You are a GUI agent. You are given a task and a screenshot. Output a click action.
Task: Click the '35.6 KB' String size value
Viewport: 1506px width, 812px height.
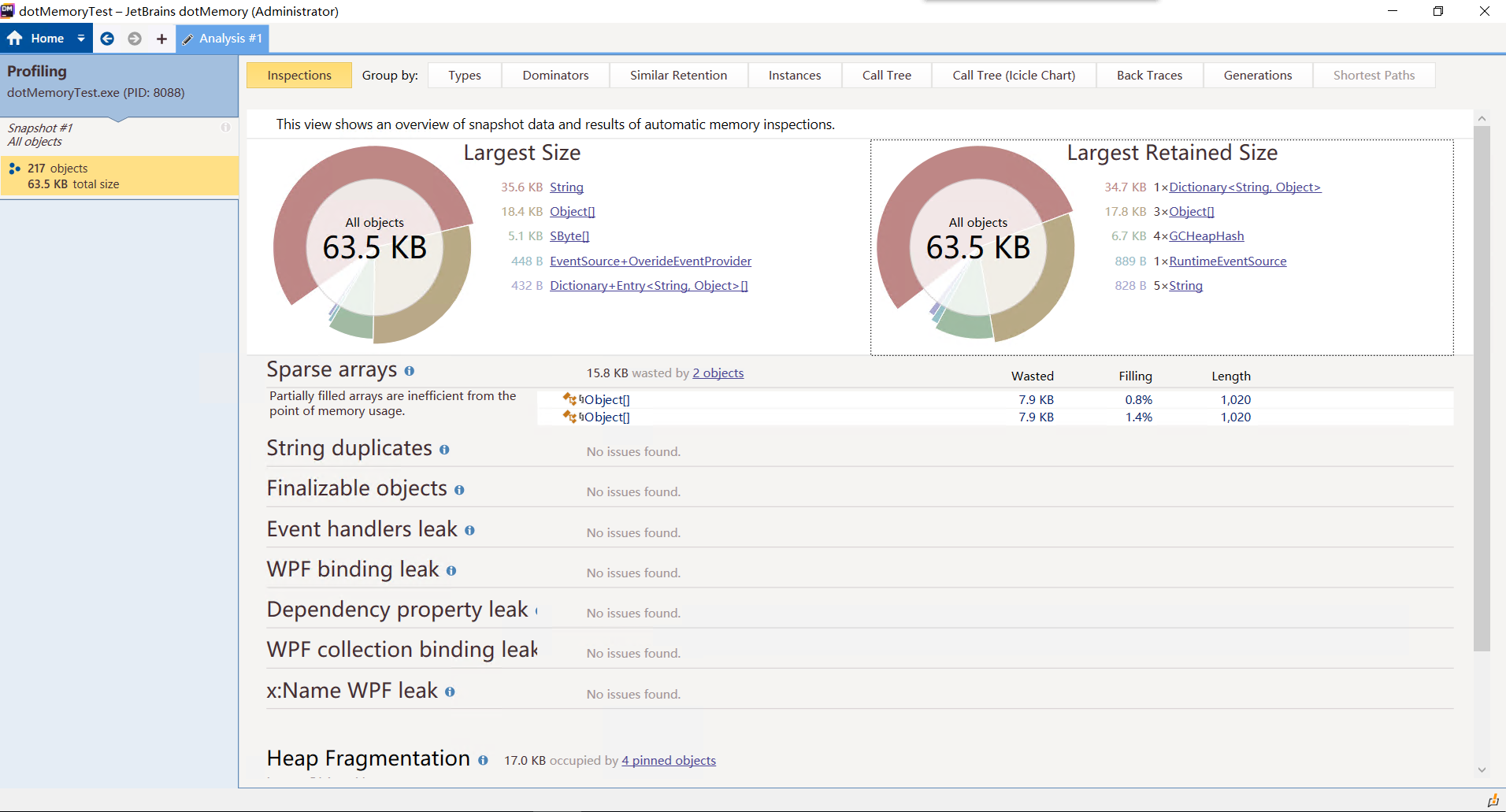[522, 187]
